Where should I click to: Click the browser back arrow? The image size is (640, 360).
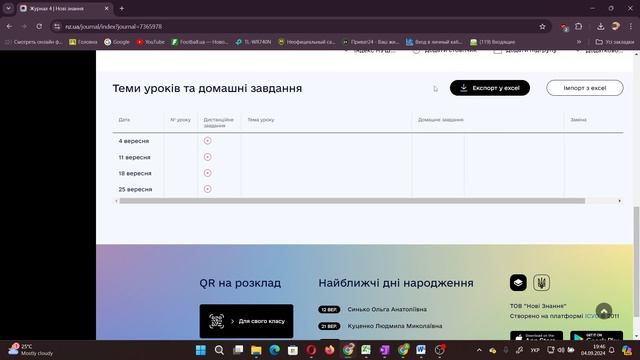tap(9, 27)
